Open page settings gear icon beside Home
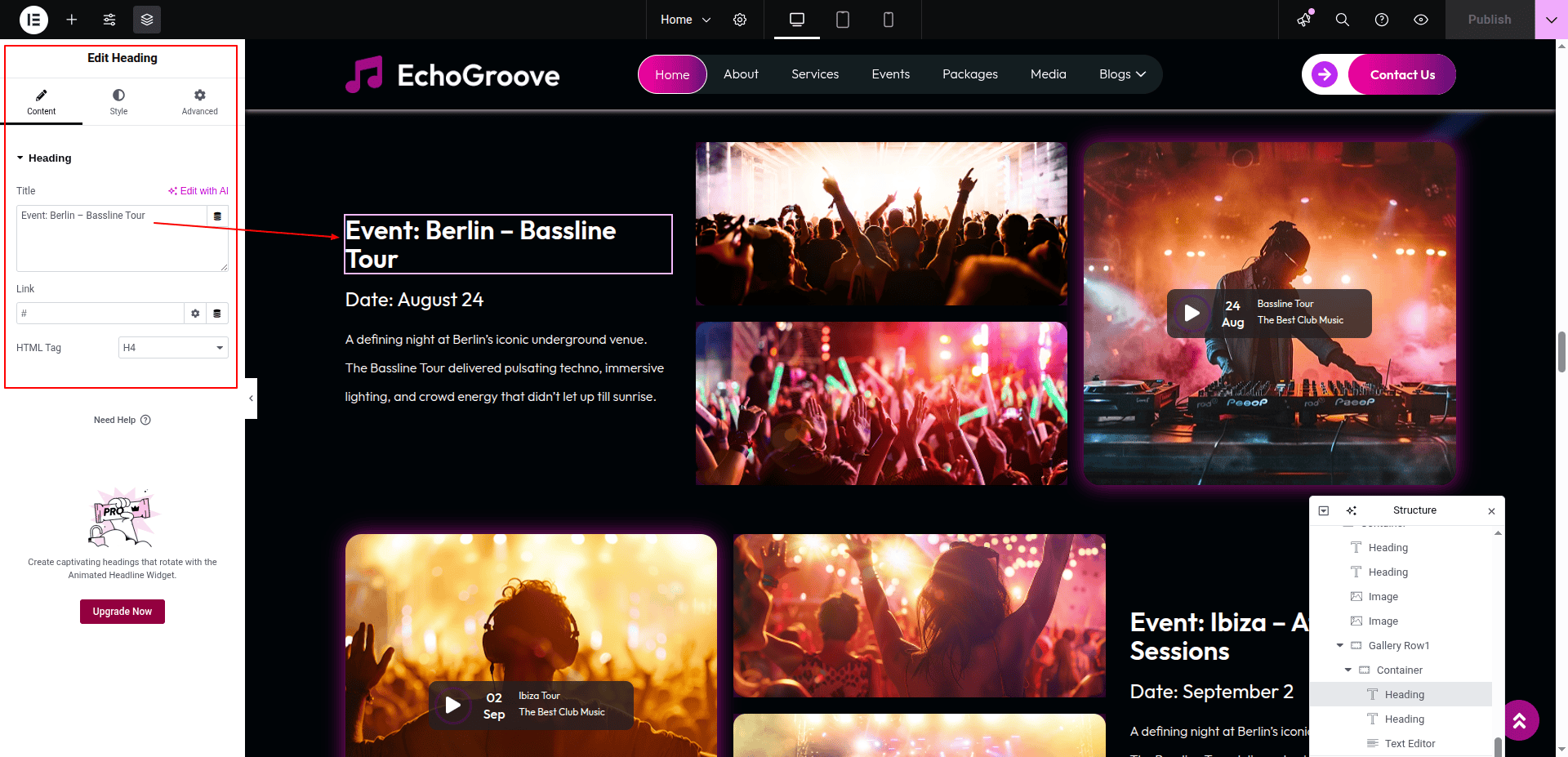1568x757 pixels. tap(740, 20)
